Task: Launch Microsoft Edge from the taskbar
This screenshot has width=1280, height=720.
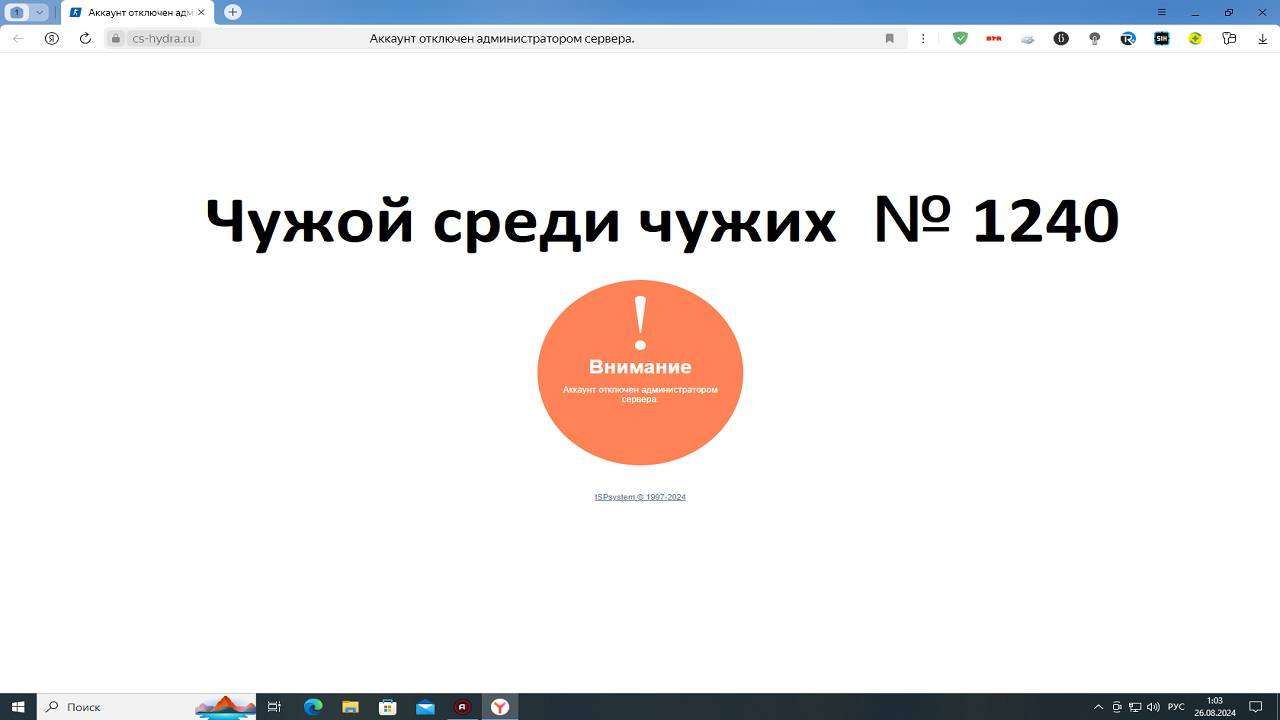Action: point(313,707)
